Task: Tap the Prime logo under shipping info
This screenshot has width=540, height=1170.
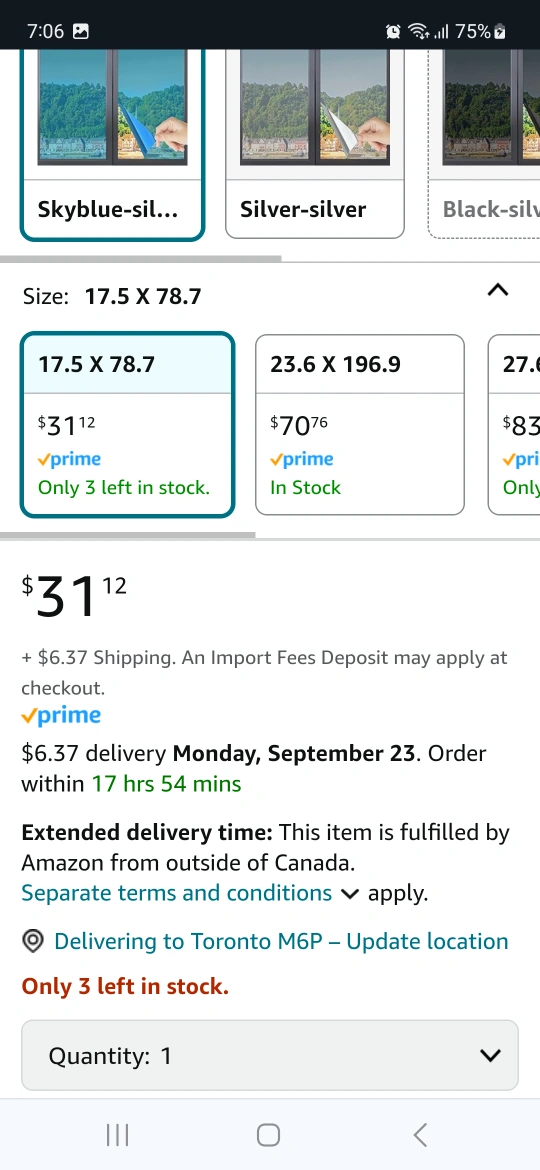Action: (61, 716)
